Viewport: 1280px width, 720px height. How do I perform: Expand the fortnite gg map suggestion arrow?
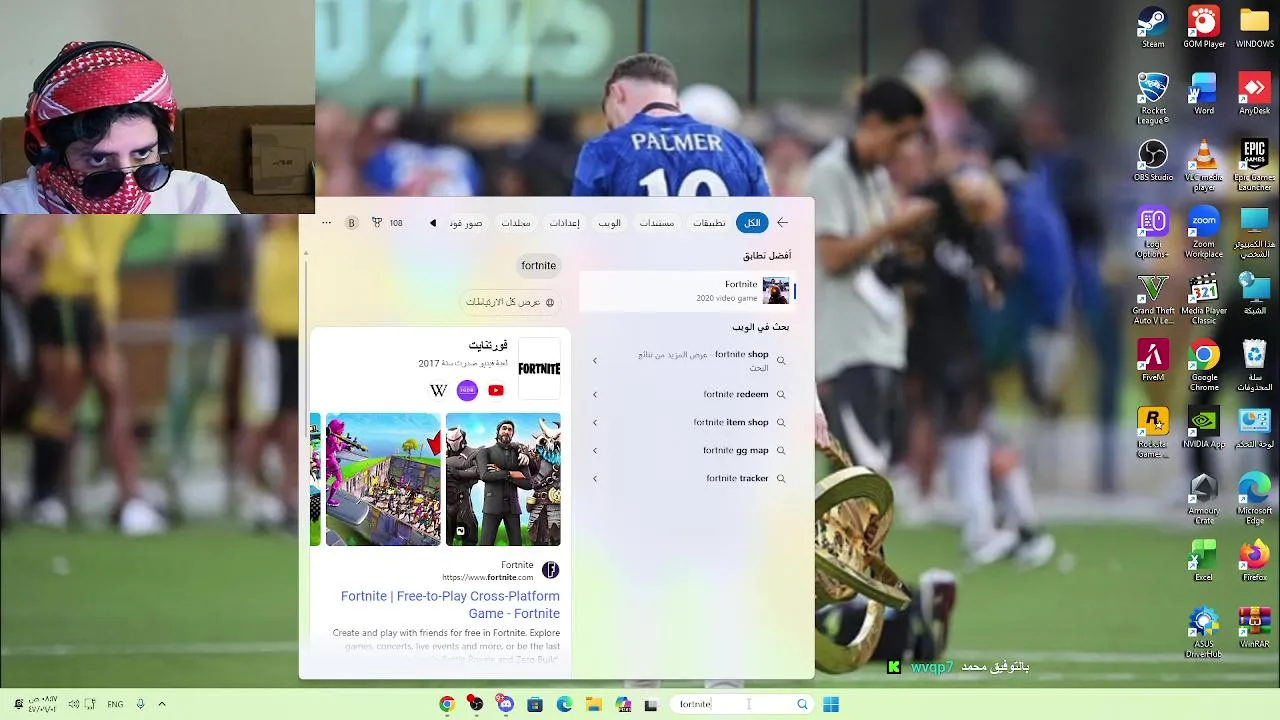(x=595, y=450)
